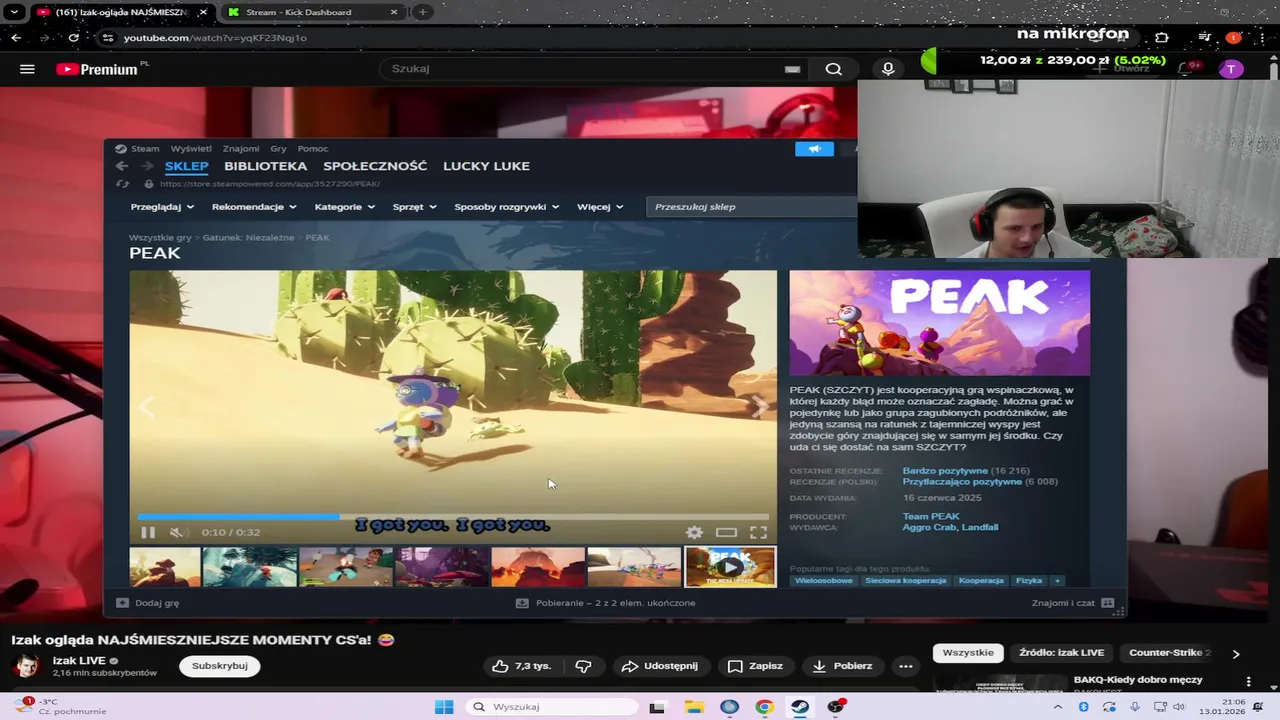The image size is (1280, 720).
Task: Open the Steam trailer settings gear
Action: tap(694, 532)
